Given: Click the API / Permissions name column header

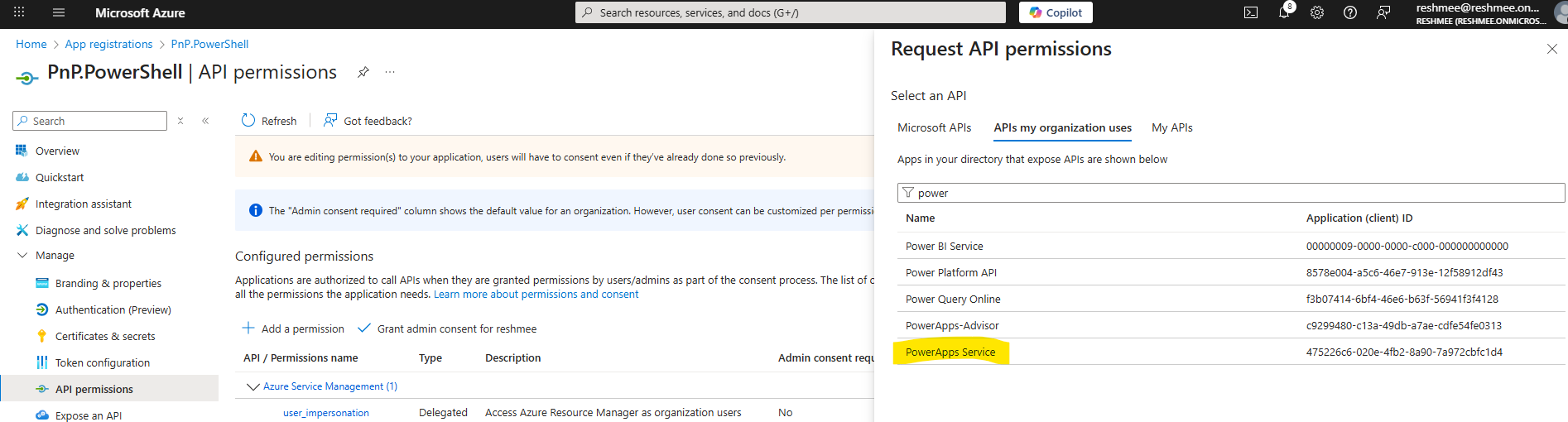Looking at the screenshot, I should (x=301, y=357).
